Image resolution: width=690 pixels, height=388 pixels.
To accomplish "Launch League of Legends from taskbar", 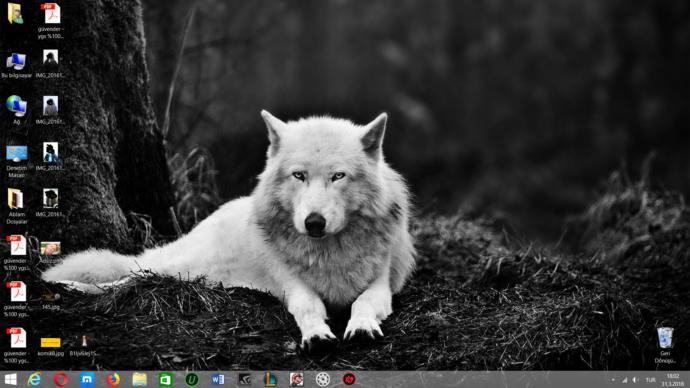I will [270, 379].
